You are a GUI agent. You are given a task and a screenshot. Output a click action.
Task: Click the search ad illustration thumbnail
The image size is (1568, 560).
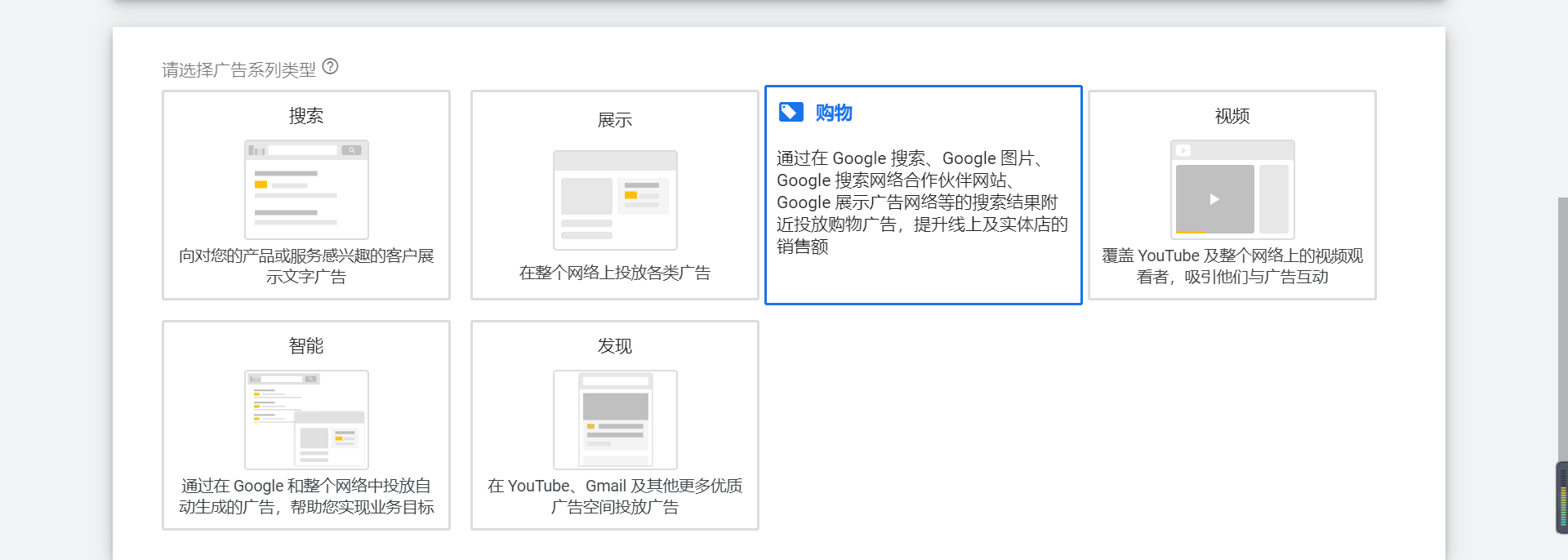pyautogui.click(x=306, y=189)
